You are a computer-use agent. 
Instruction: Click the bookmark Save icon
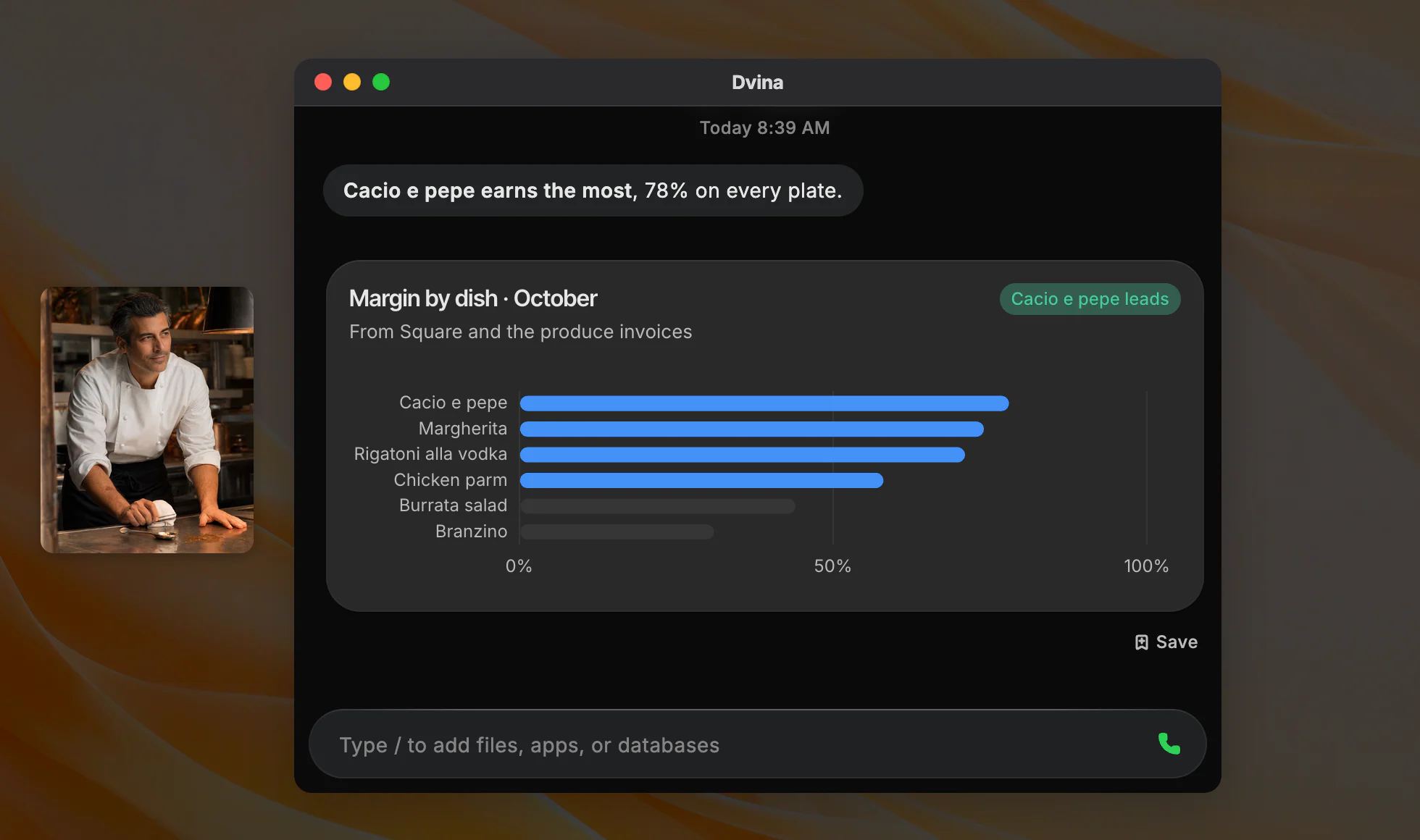click(1141, 642)
